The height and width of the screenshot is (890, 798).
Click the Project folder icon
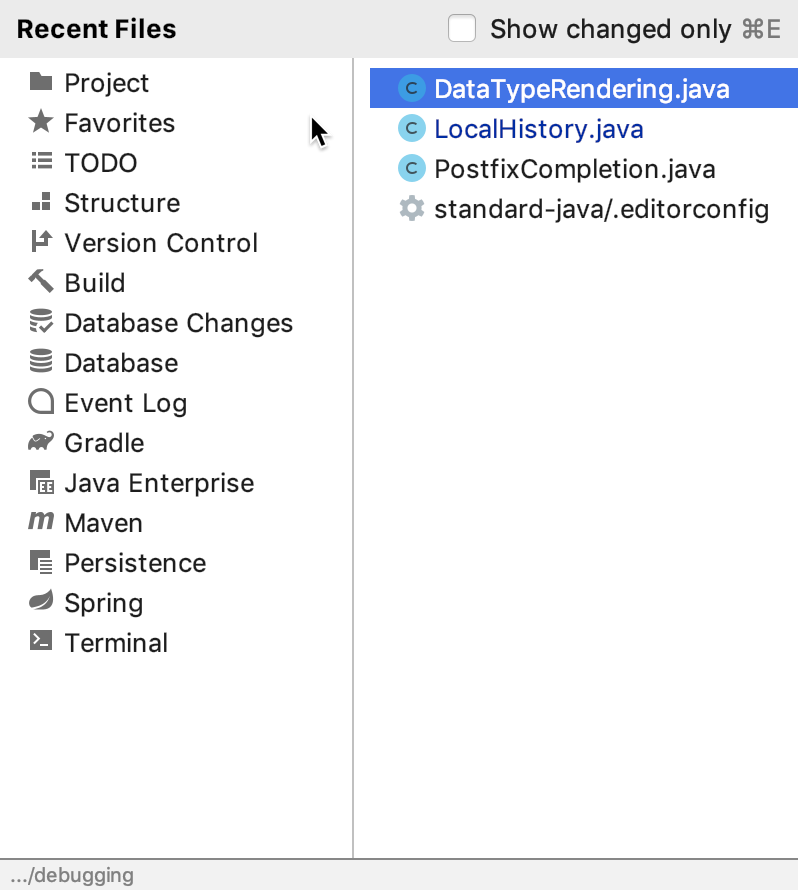41,82
